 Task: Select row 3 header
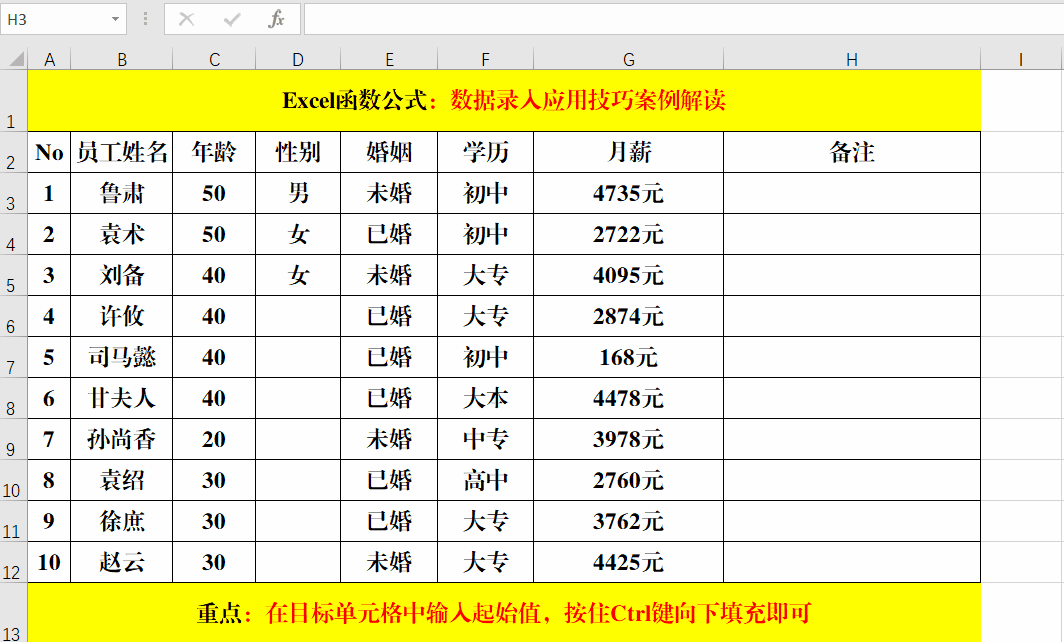pyautogui.click(x=14, y=193)
